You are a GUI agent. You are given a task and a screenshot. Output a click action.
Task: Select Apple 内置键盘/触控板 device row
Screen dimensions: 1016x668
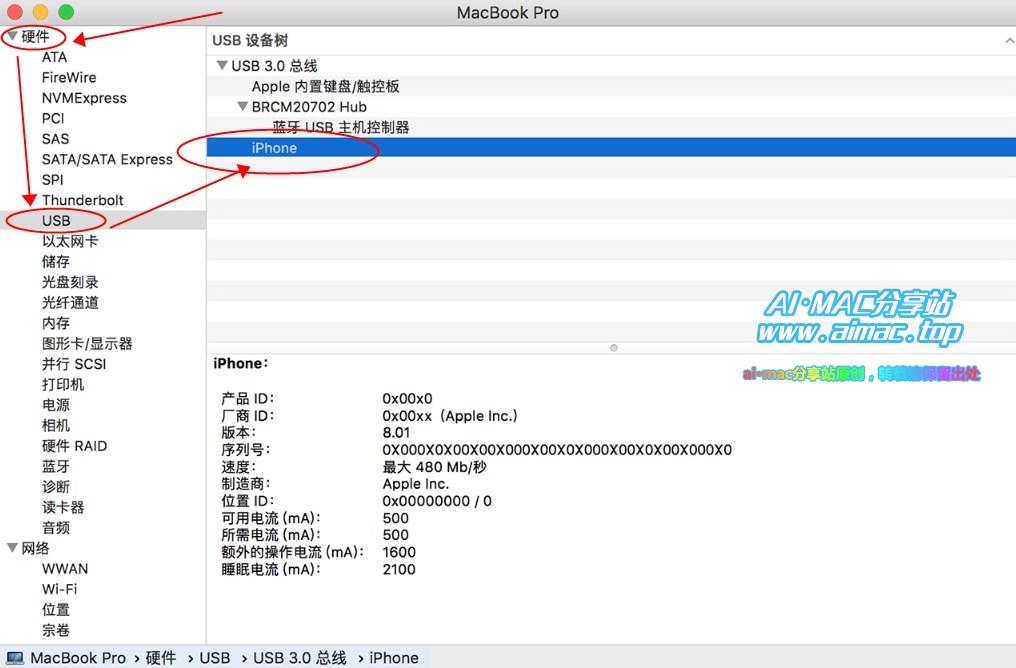click(x=611, y=86)
